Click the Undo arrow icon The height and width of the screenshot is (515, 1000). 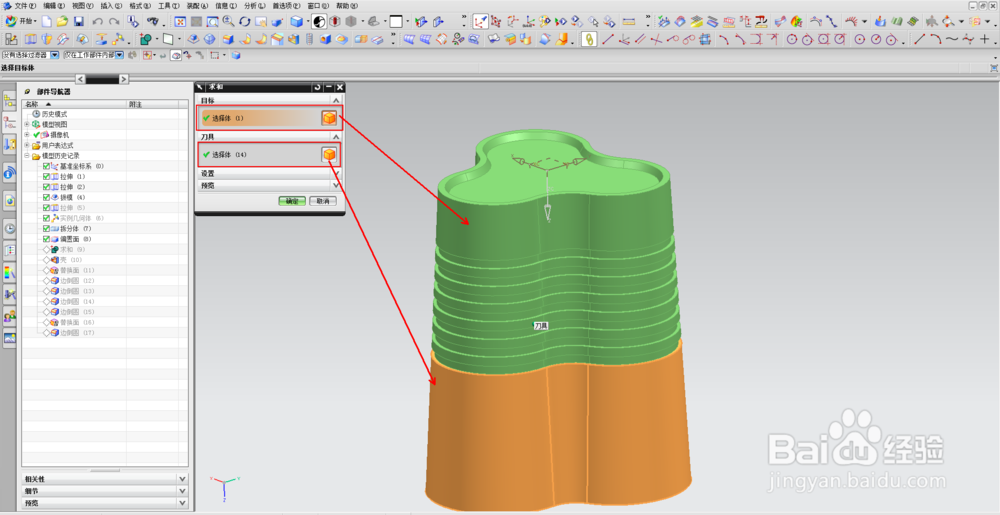(98, 22)
